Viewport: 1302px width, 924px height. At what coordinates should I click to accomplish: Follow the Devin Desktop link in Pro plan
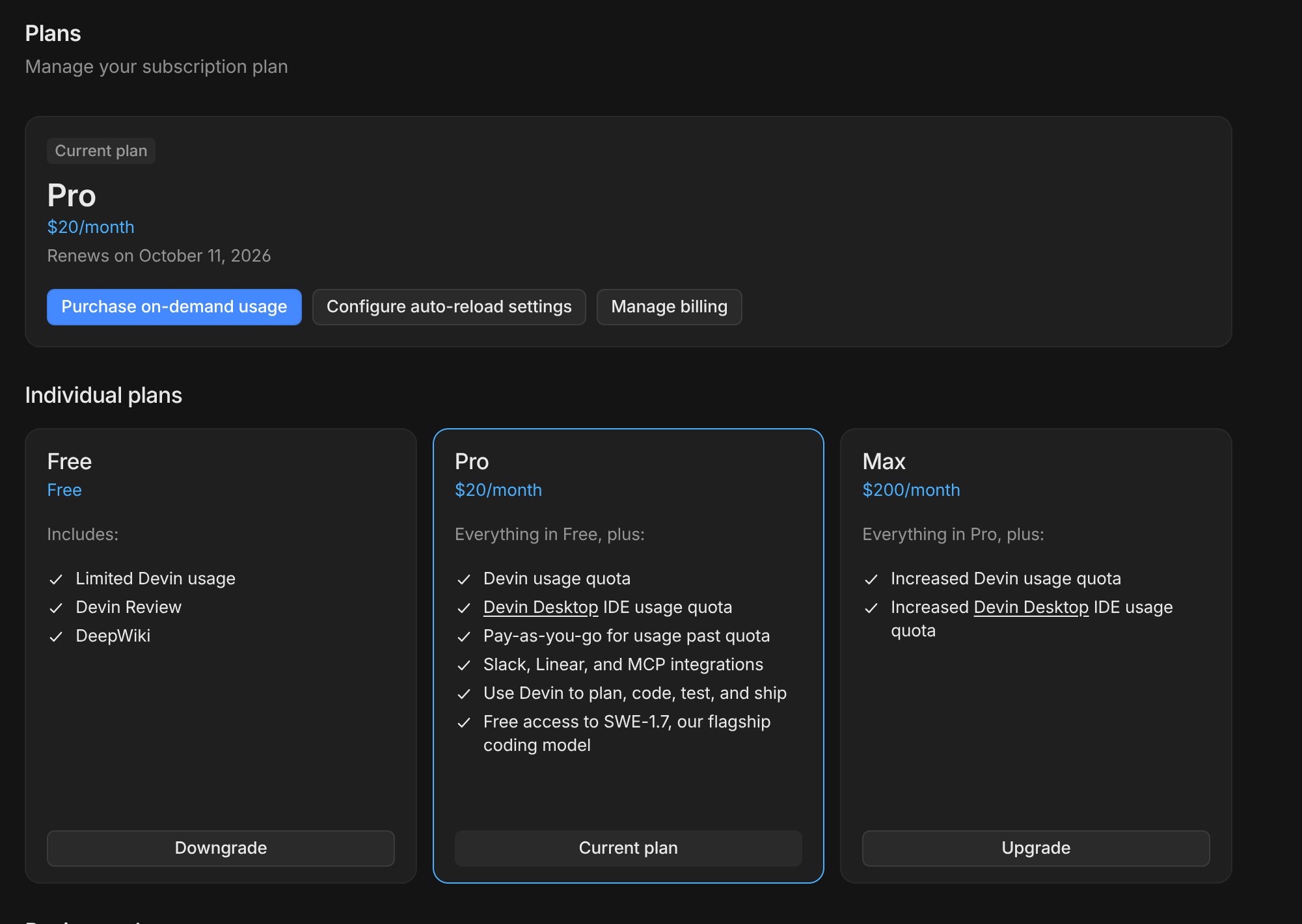point(541,607)
